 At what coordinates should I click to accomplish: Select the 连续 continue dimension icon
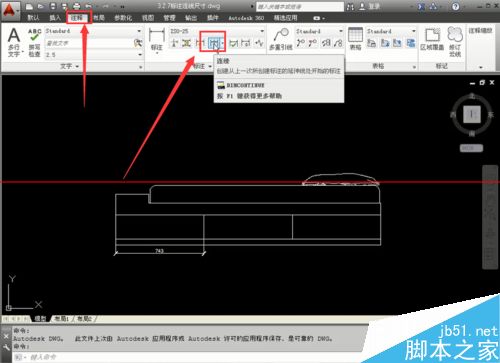pos(214,43)
